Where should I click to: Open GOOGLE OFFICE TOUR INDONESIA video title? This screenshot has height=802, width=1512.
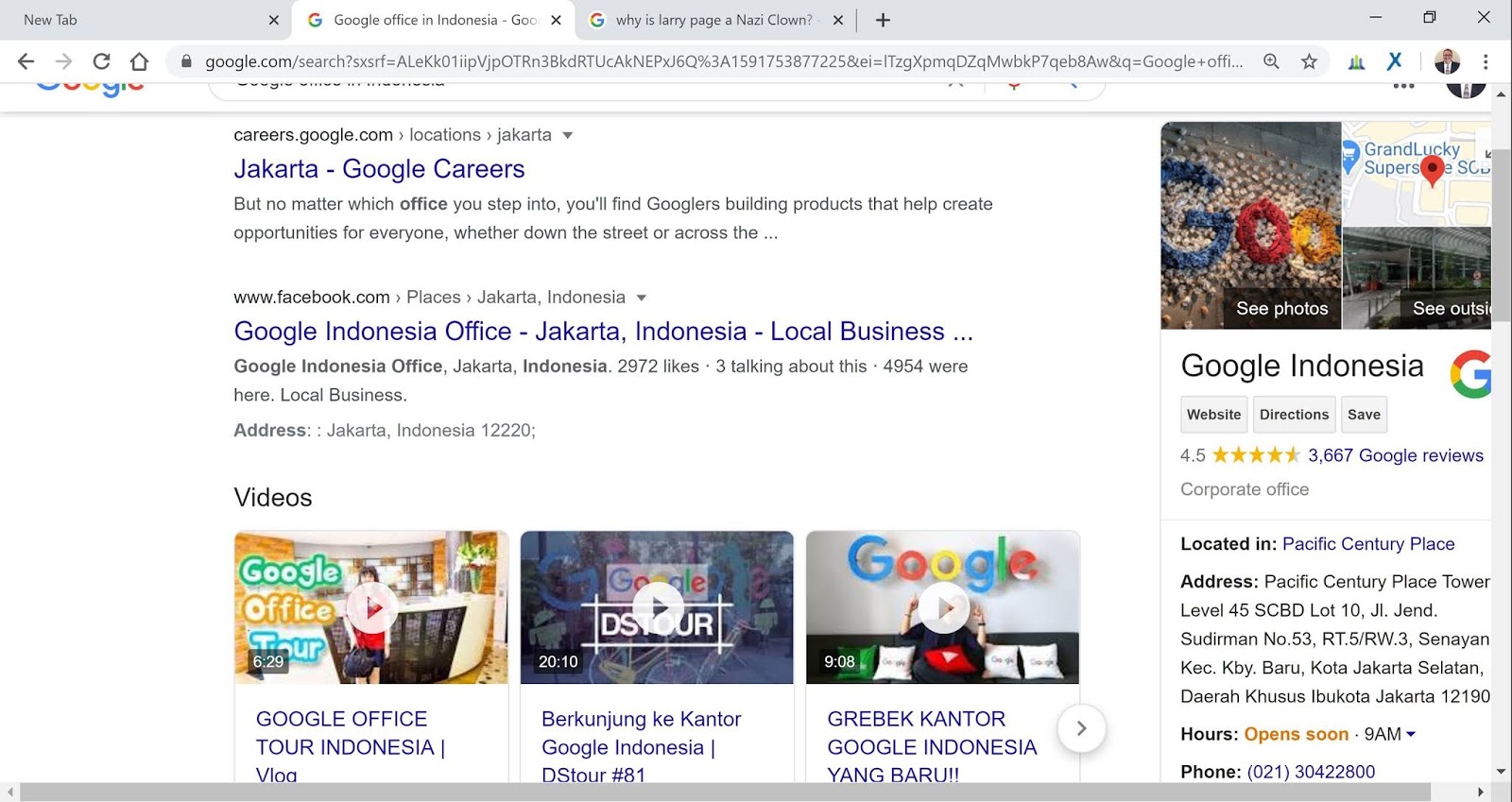click(x=350, y=746)
